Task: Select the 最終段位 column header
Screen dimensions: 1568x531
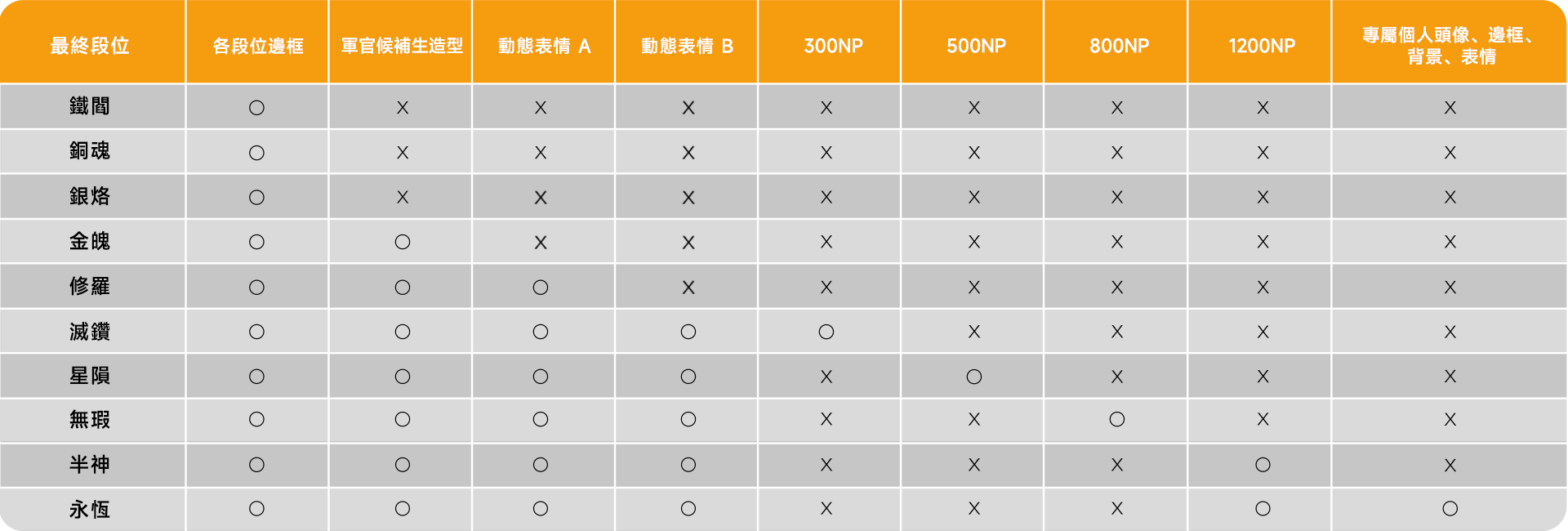Action: pyautogui.click(x=90, y=46)
